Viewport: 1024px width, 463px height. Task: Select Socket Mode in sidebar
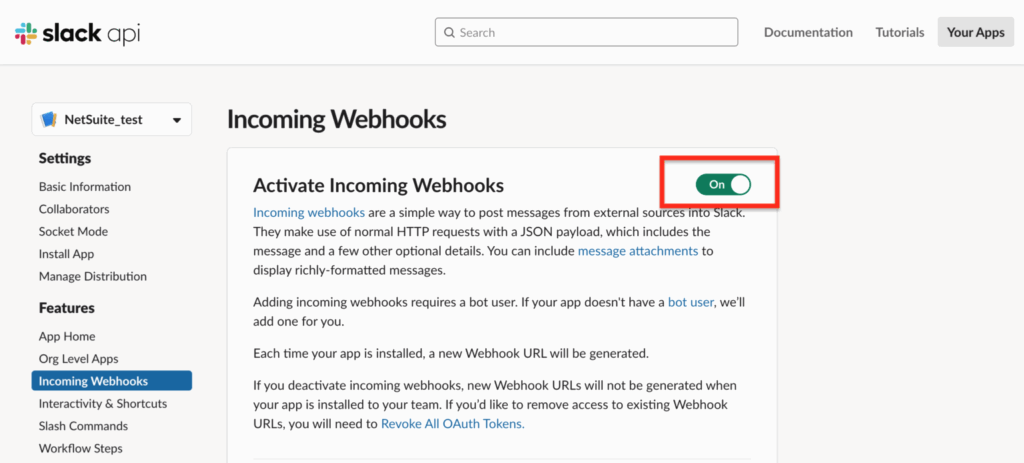click(73, 231)
